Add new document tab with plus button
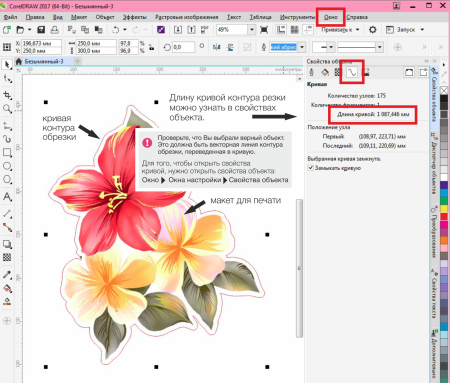The height and width of the screenshot is (383, 450). (77, 61)
